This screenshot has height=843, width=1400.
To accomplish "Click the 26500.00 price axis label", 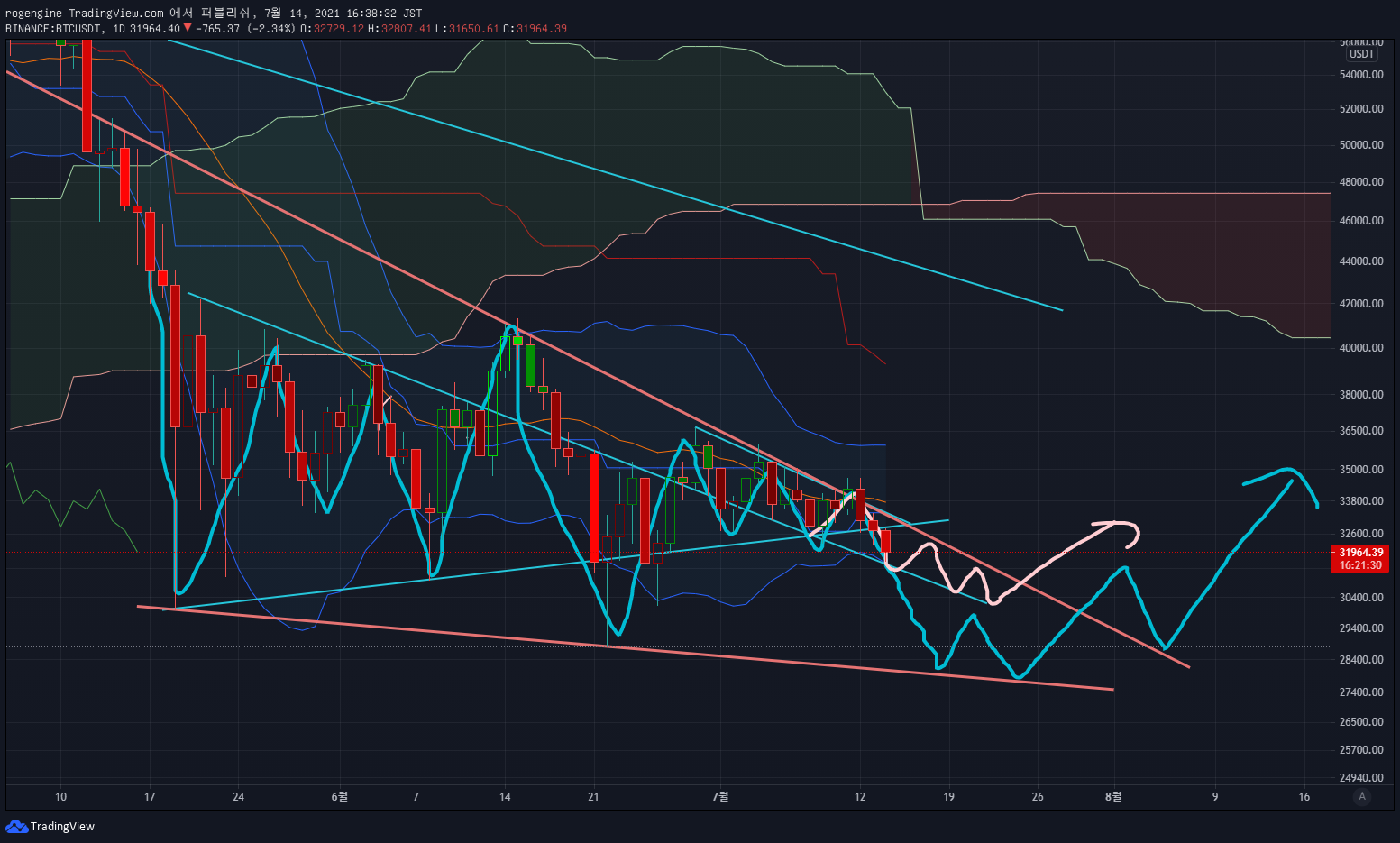I will click(1361, 722).
